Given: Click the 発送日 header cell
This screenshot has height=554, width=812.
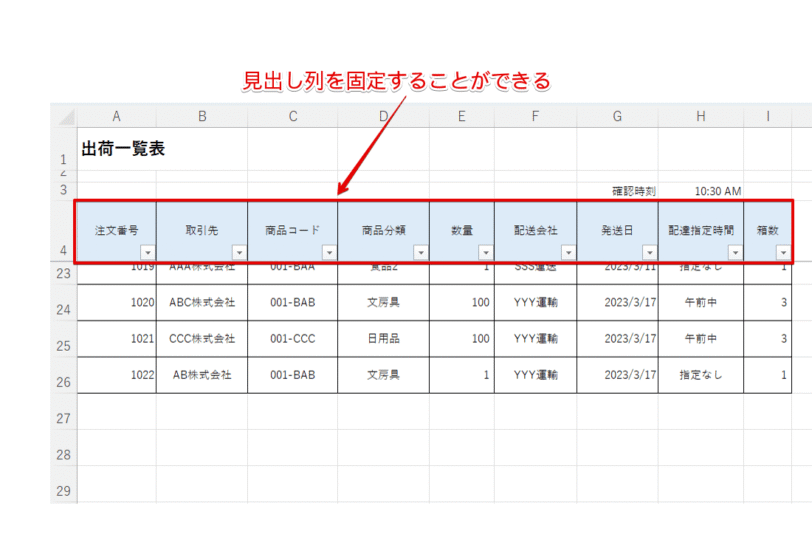Looking at the screenshot, I should click(x=617, y=231).
